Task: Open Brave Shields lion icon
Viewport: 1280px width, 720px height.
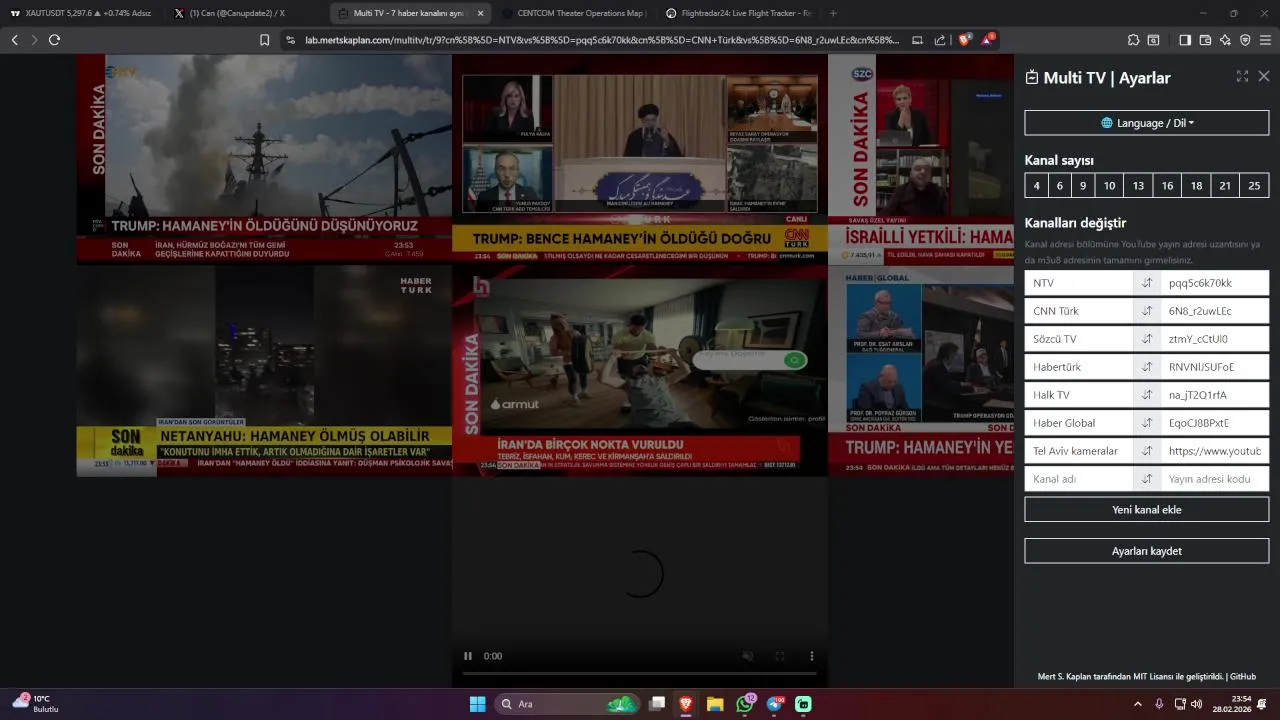Action: point(965,40)
